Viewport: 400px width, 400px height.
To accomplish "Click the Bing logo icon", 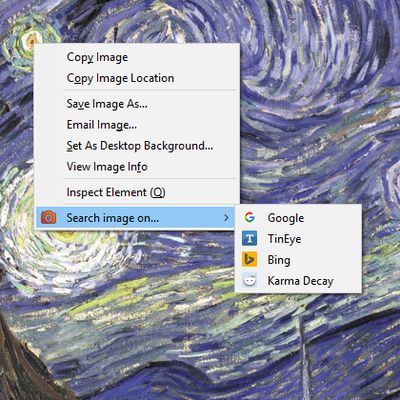I will pos(249,260).
